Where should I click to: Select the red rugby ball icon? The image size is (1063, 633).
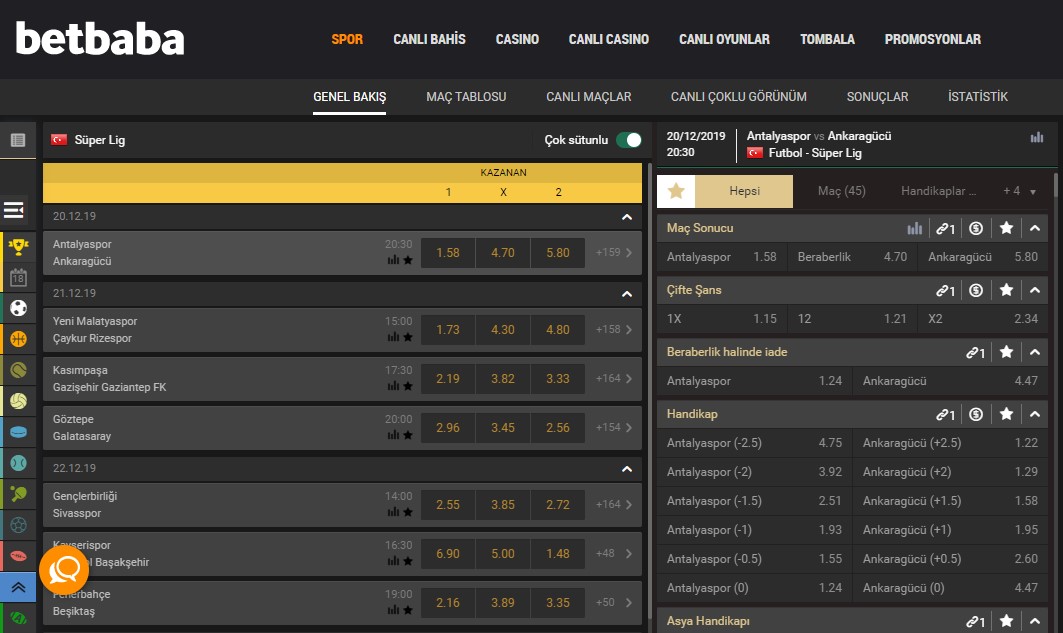pos(18,556)
